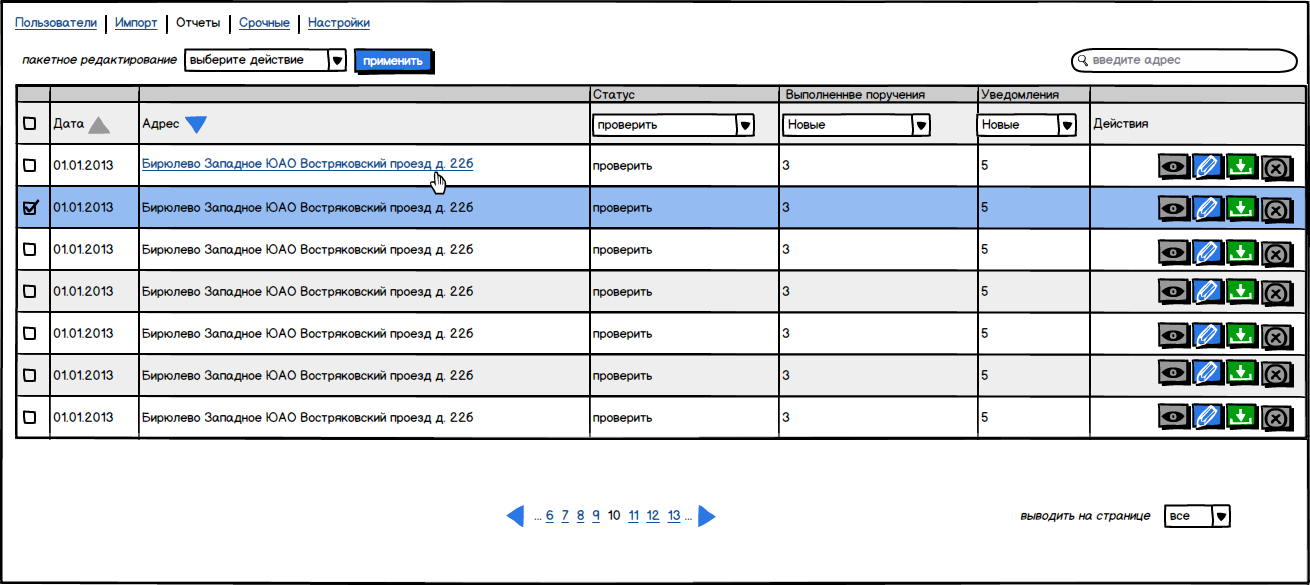Switch to the Настройки tab
1310x585 pixels.
338,23
